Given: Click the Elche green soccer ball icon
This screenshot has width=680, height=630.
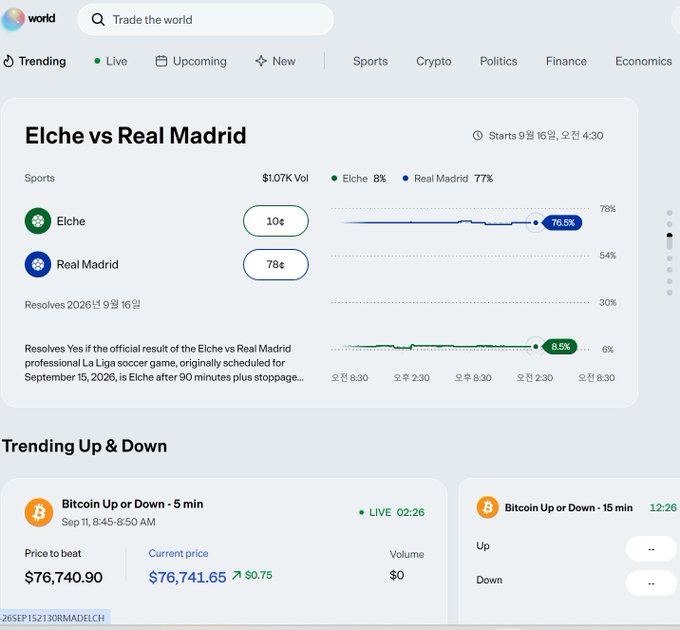Looking at the screenshot, I should (x=38, y=221).
